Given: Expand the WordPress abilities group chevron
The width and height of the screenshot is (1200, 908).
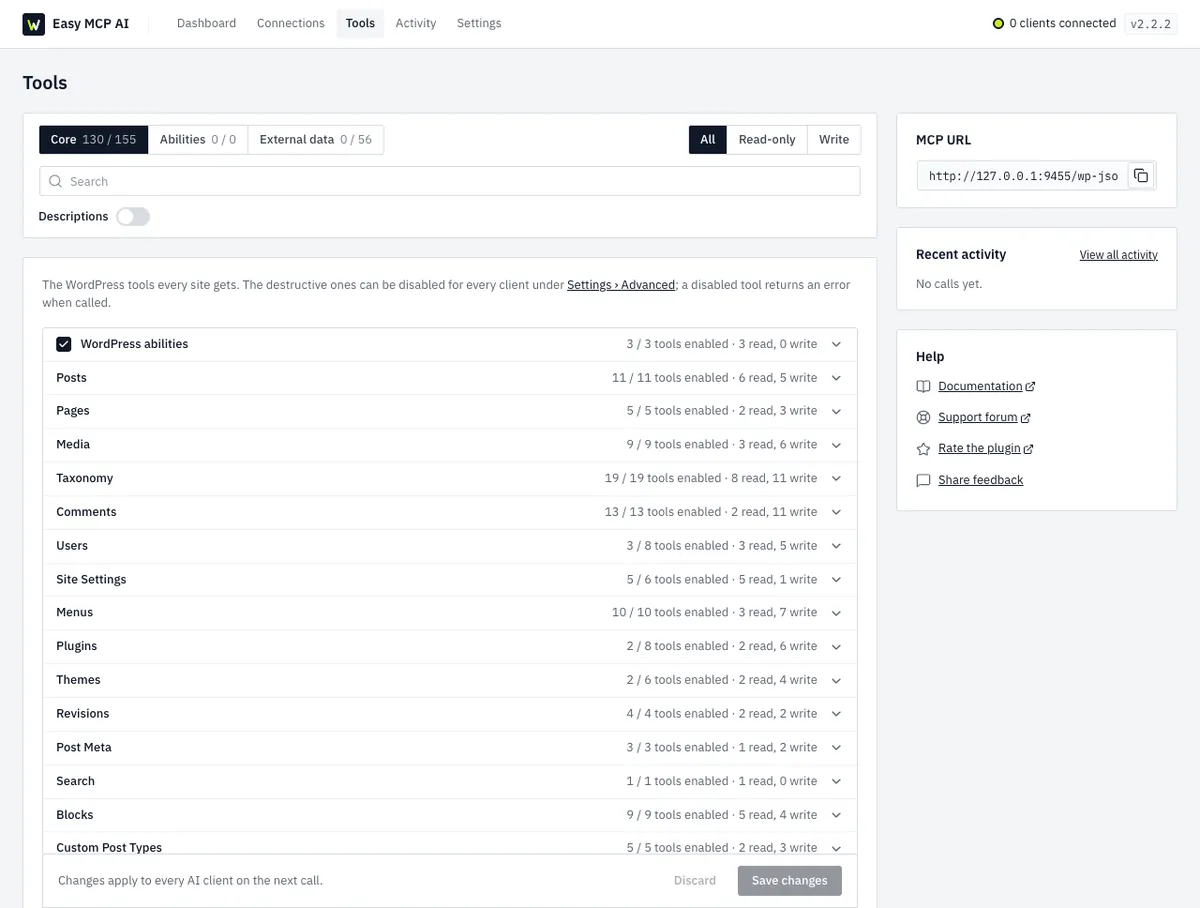Looking at the screenshot, I should [836, 344].
